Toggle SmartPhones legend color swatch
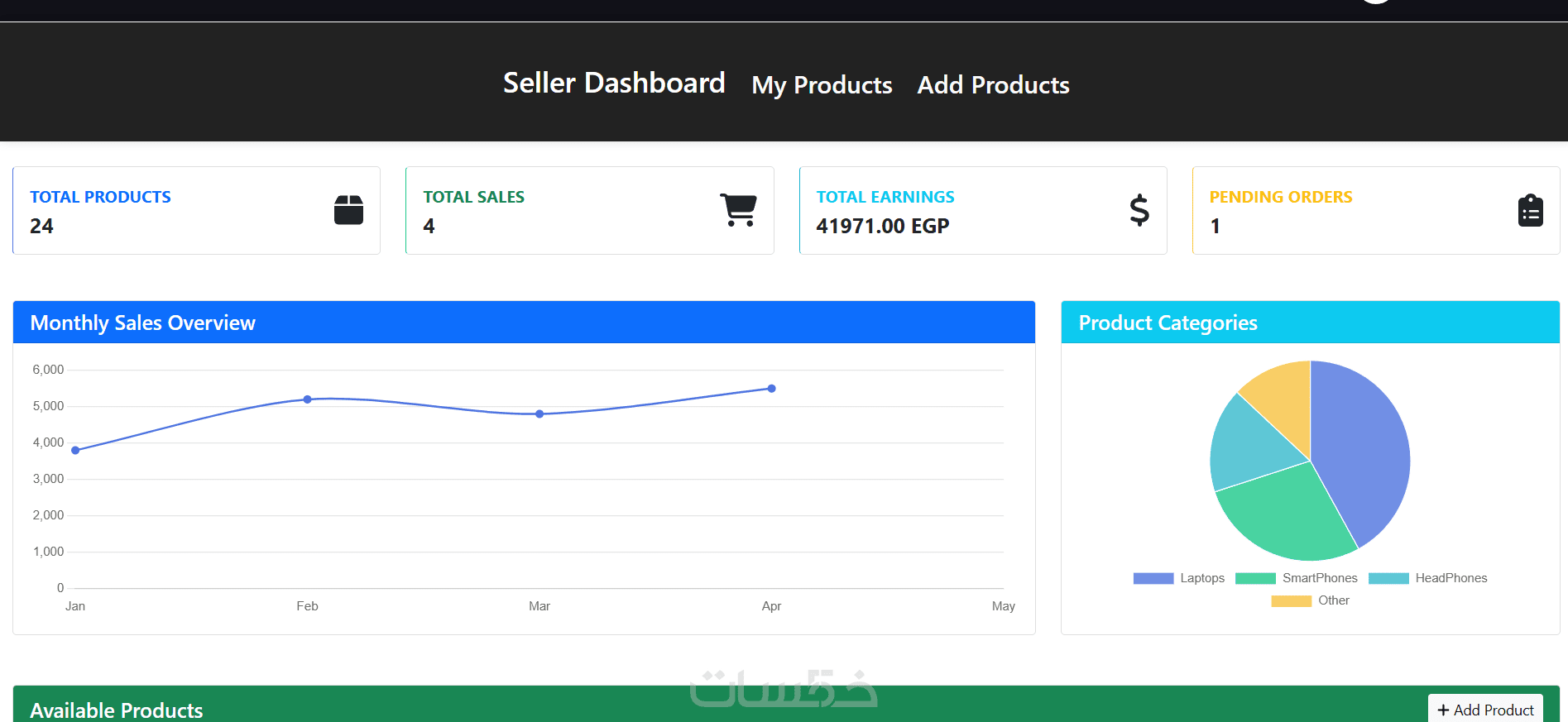1568x722 pixels. point(1255,578)
